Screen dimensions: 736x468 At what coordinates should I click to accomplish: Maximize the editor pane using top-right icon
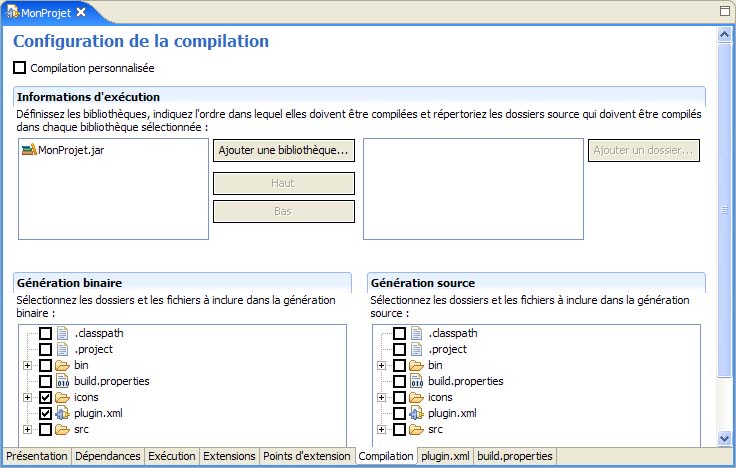coord(725,10)
